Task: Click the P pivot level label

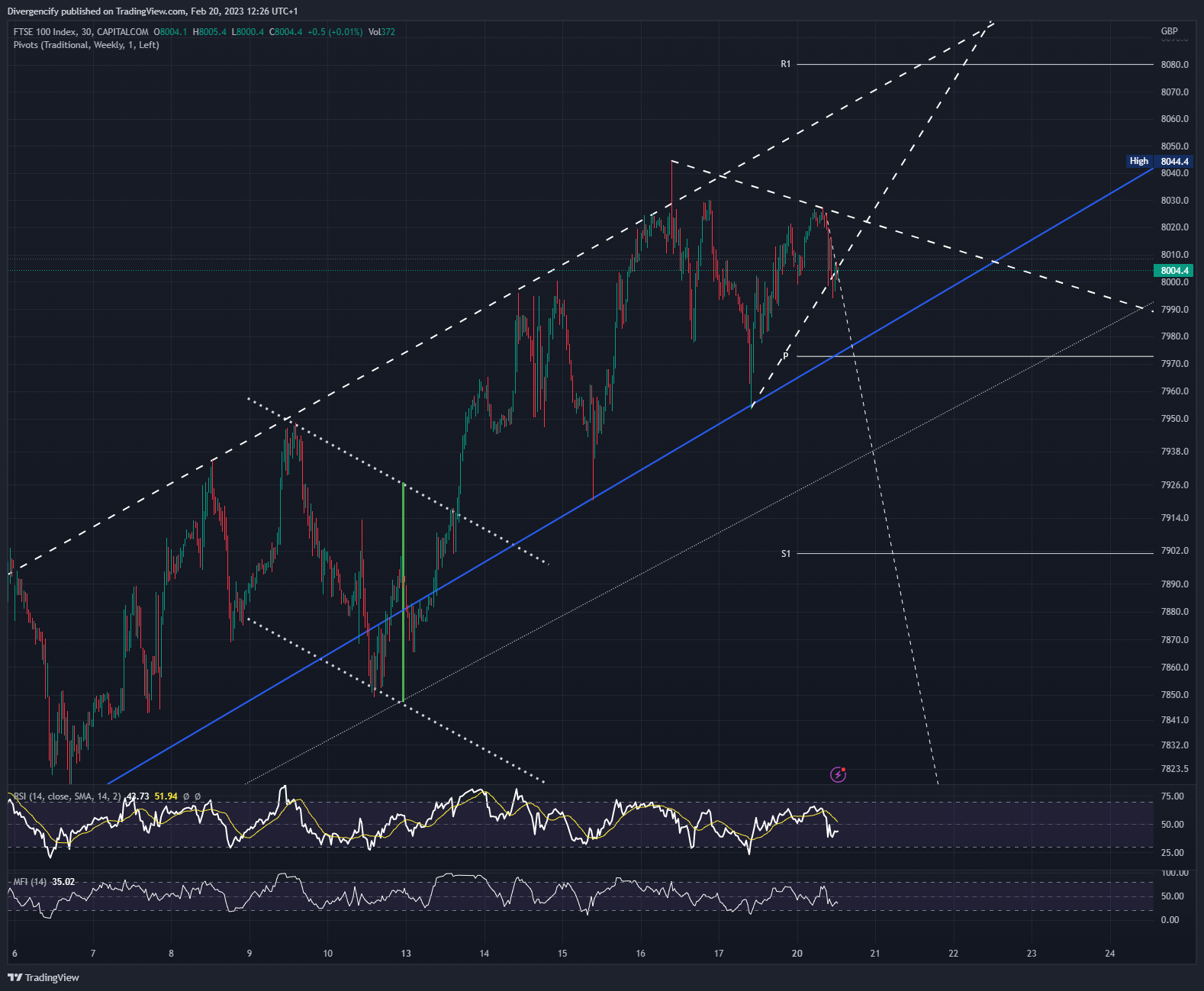Action: pos(786,356)
